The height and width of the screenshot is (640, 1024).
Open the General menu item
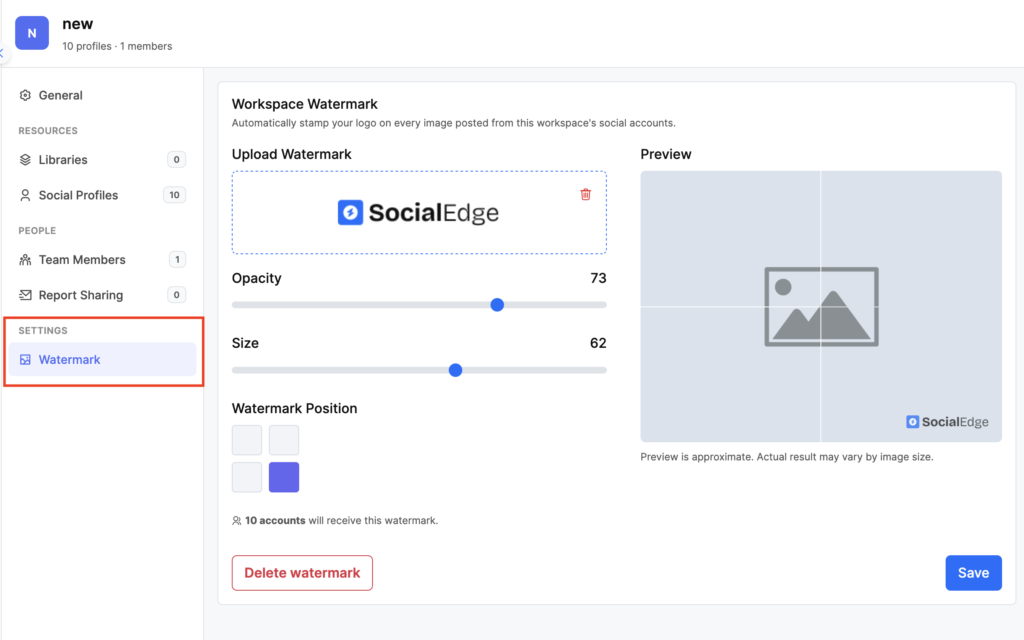pyautogui.click(x=102, y=95)
